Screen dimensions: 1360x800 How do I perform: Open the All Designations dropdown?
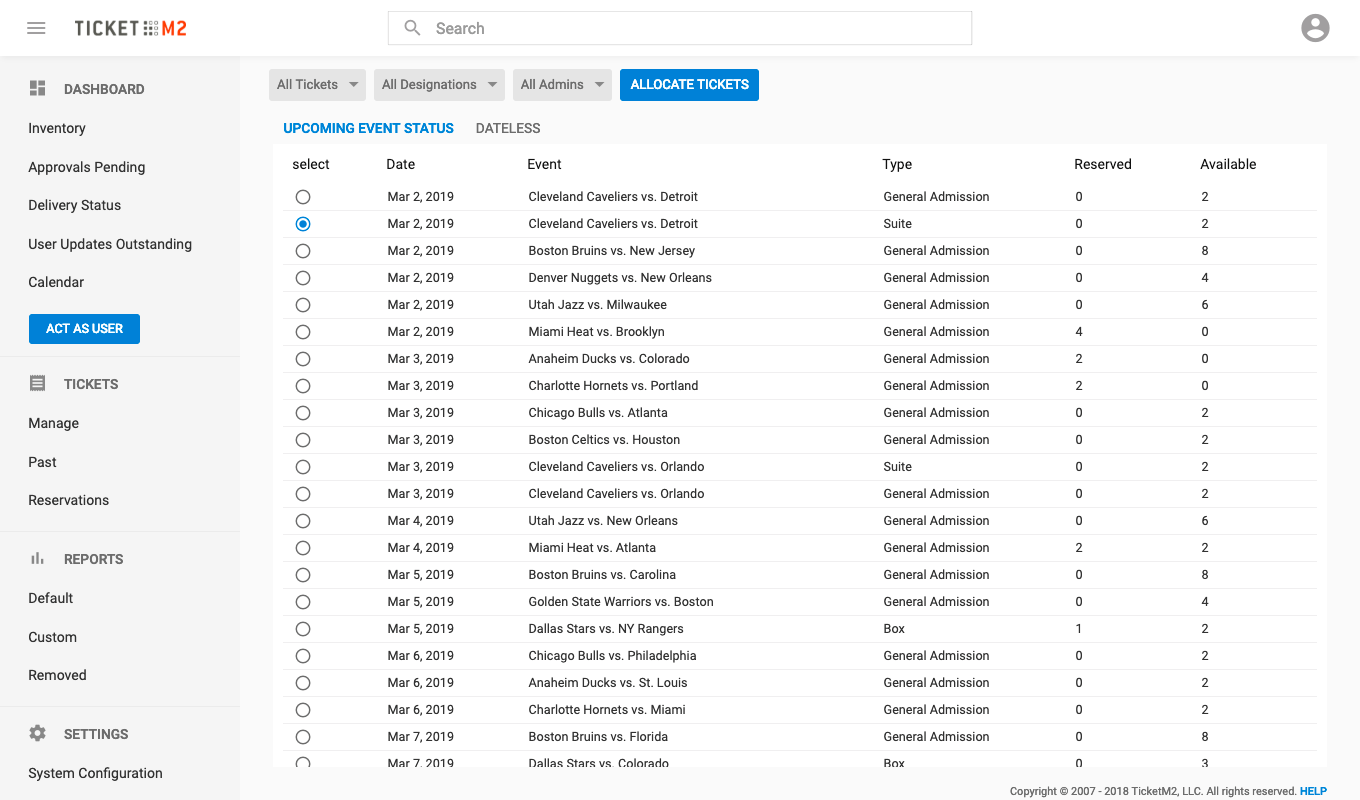click(x=439, y=85)
